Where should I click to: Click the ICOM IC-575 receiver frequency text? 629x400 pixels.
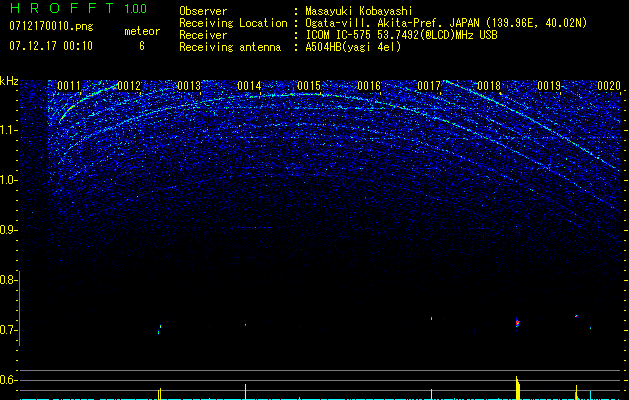point(401,35)
